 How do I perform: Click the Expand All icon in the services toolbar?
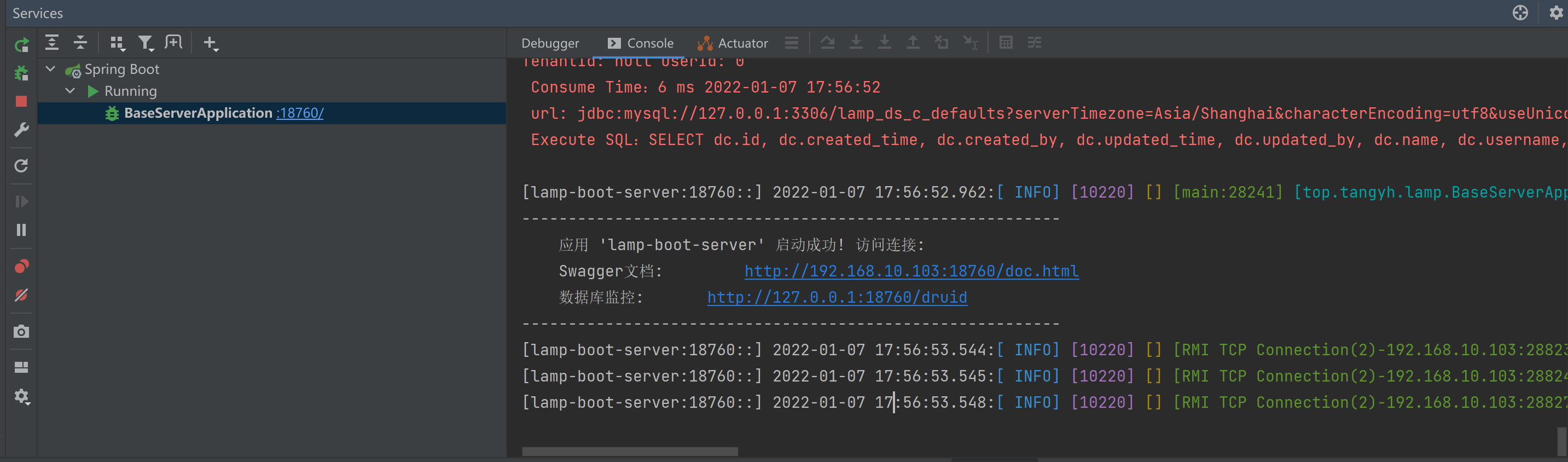click(x=52, y=43)
